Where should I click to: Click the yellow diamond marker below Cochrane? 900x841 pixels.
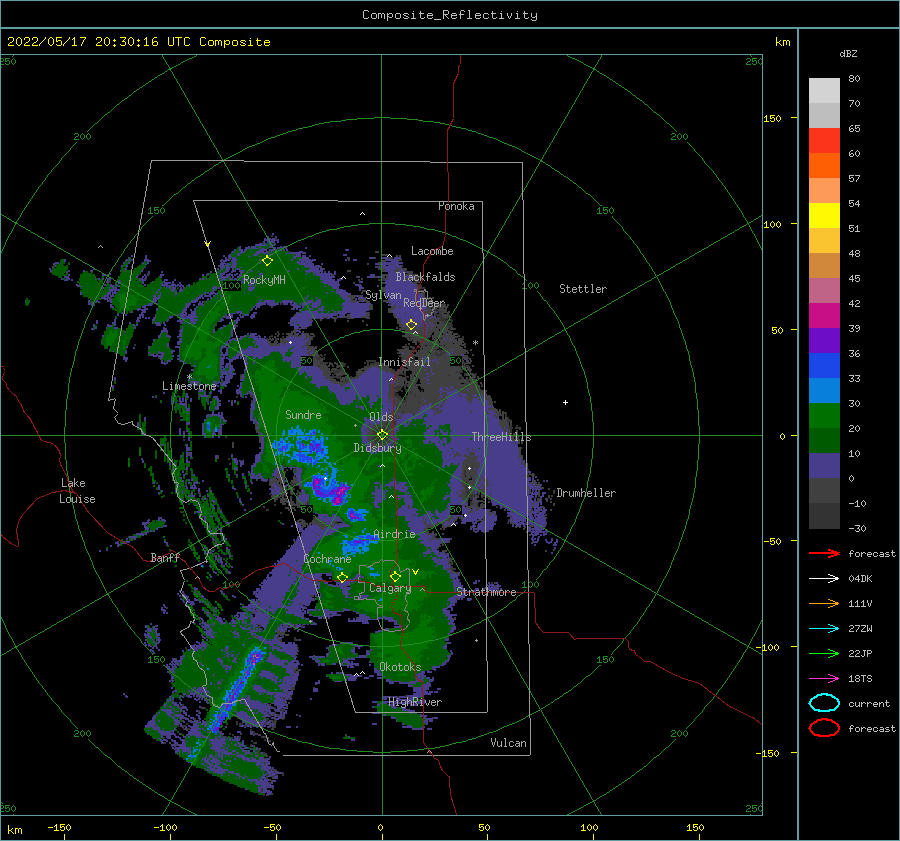pos(343,577)
